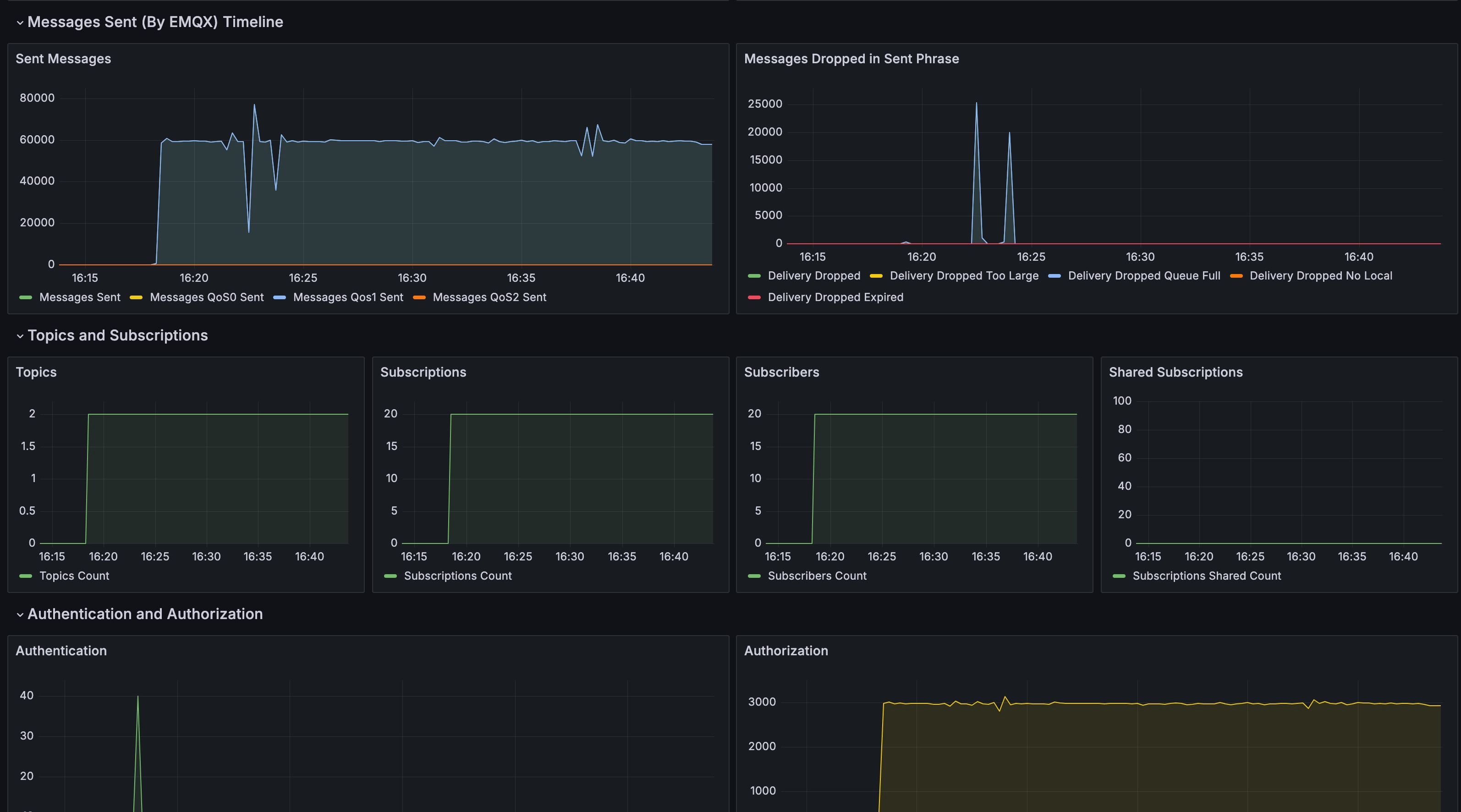1461x812 pixels.
Task: Click the Delivery Dropped Expired legend icon
Action: pyautogui.click(x=754, y=297)
